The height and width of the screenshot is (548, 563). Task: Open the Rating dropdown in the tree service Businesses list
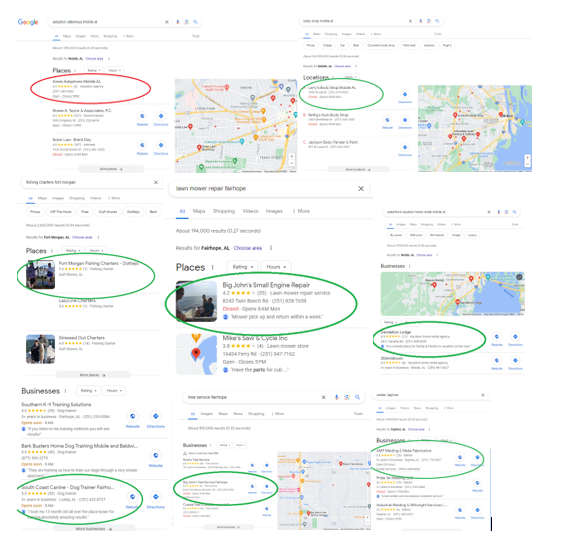pyautogui.click(x=225, y=445)
